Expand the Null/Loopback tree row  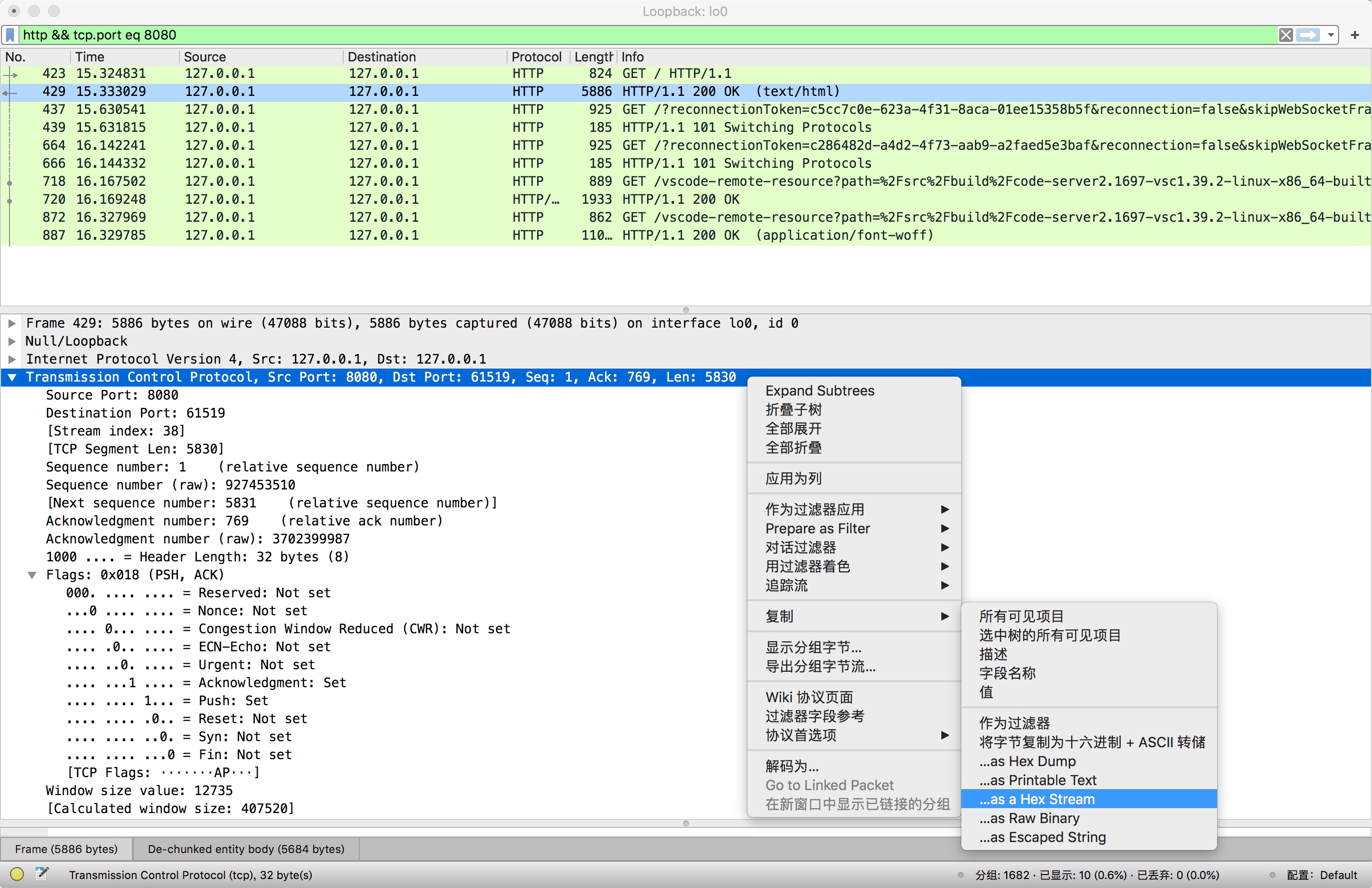[x=11, y=341]
